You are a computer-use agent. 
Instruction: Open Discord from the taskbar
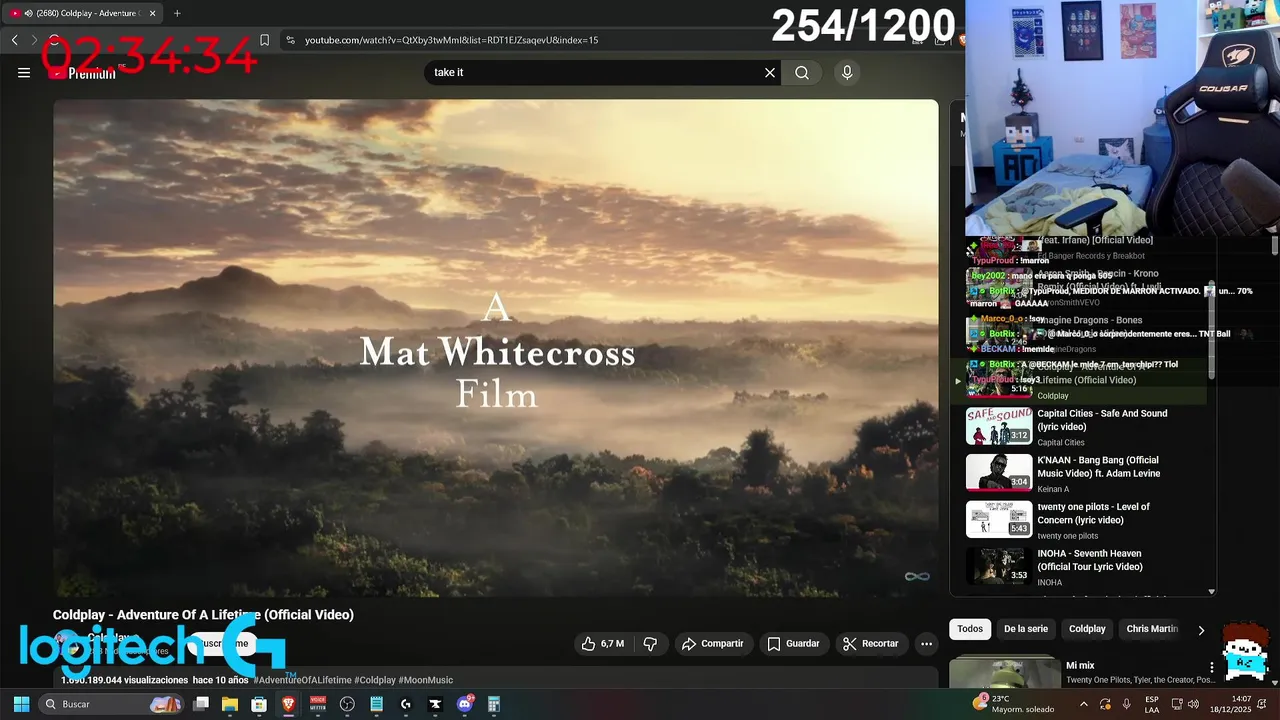(465, 704)
